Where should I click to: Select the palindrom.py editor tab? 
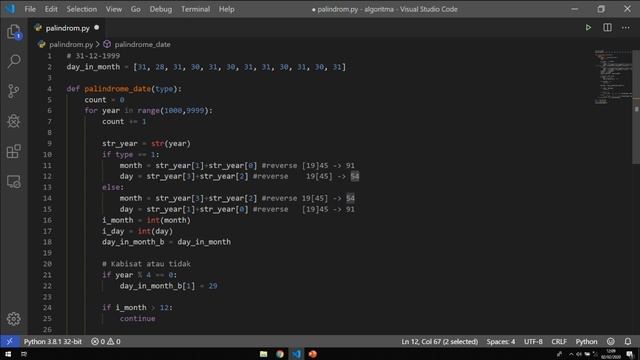[x=67, y=28]
